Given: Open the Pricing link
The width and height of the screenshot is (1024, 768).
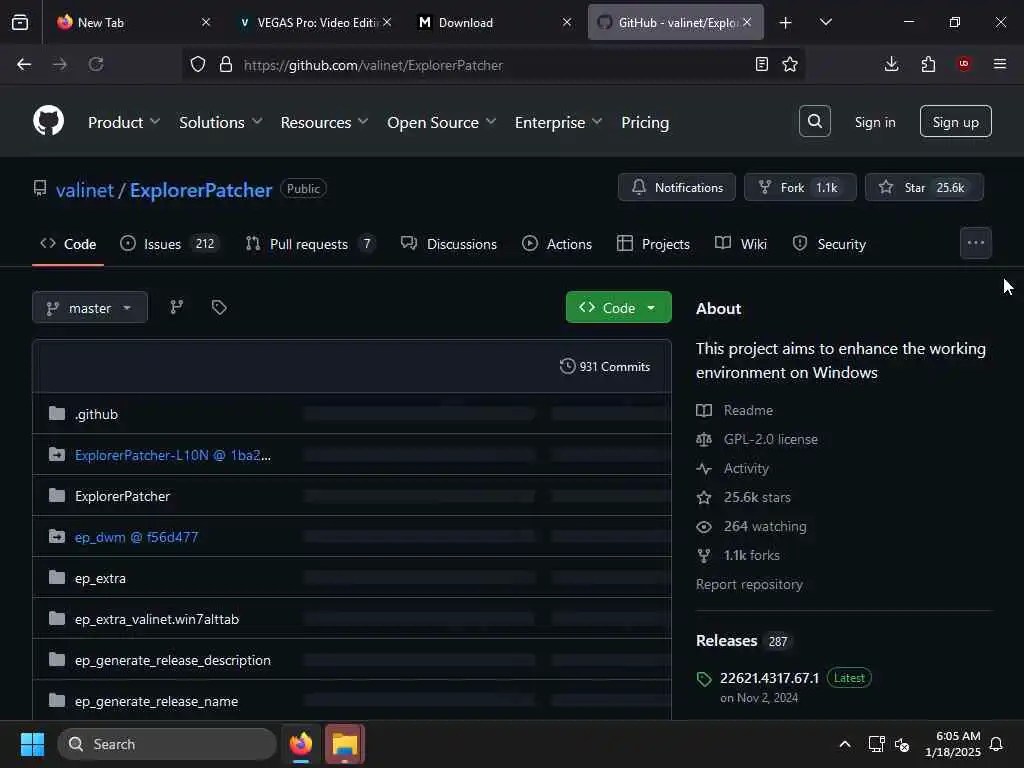Looking at the screenshot, I should (645, 122).
